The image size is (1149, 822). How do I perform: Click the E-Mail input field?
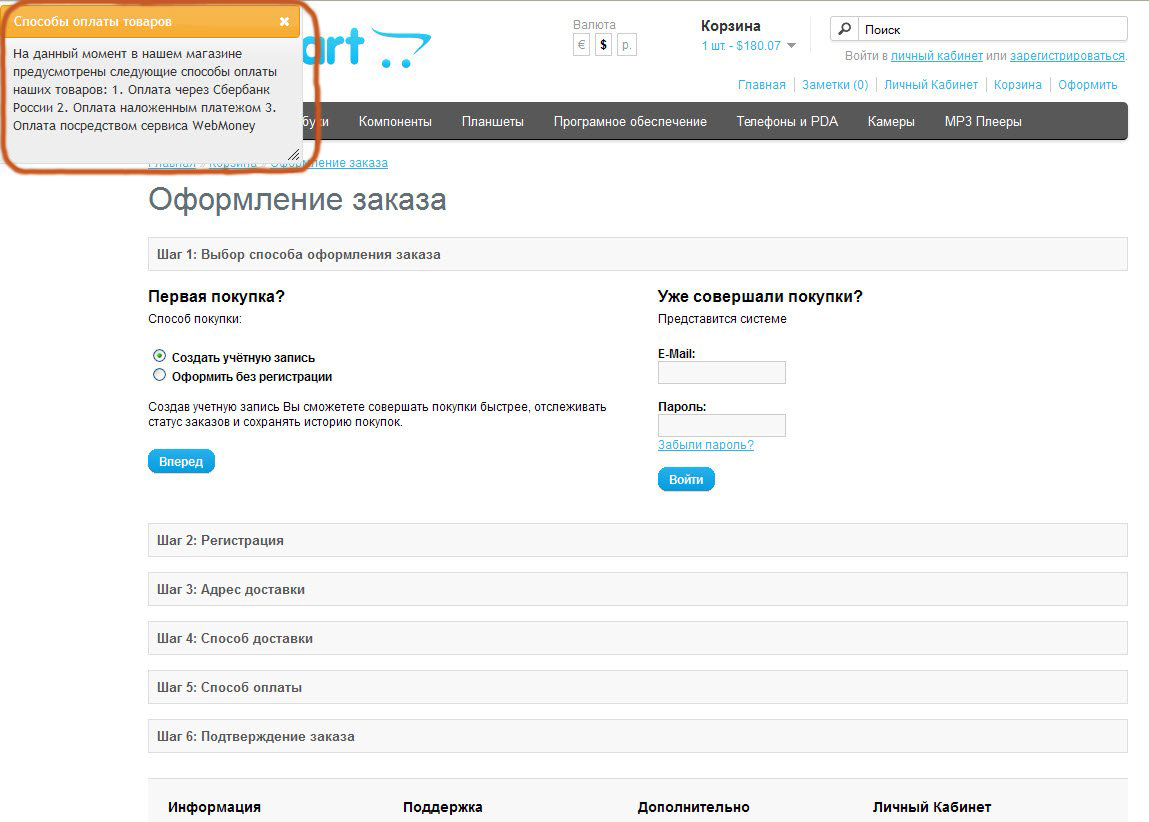point(721,373)
